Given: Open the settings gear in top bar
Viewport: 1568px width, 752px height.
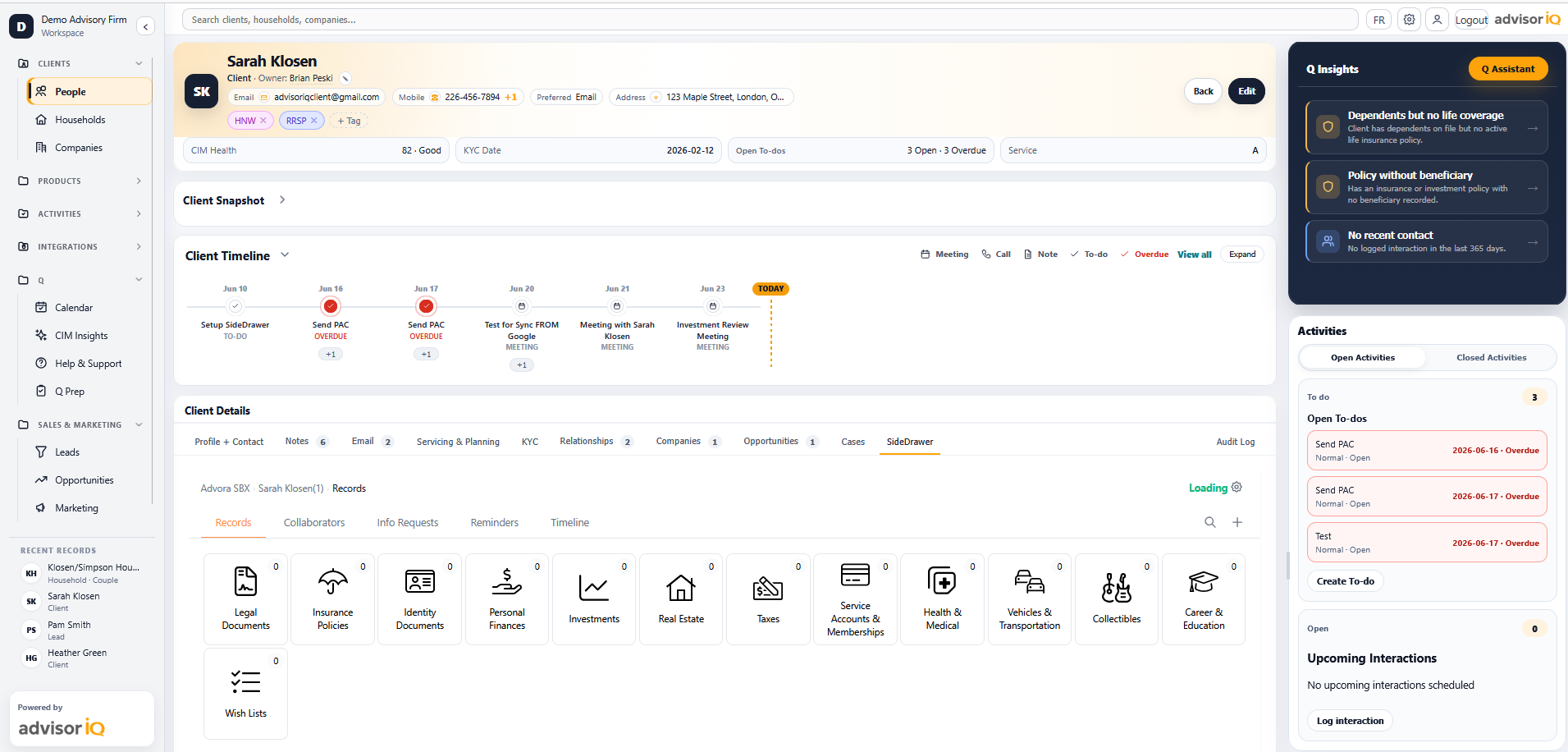Looking at the screenshot, I should pos(1409,20).
